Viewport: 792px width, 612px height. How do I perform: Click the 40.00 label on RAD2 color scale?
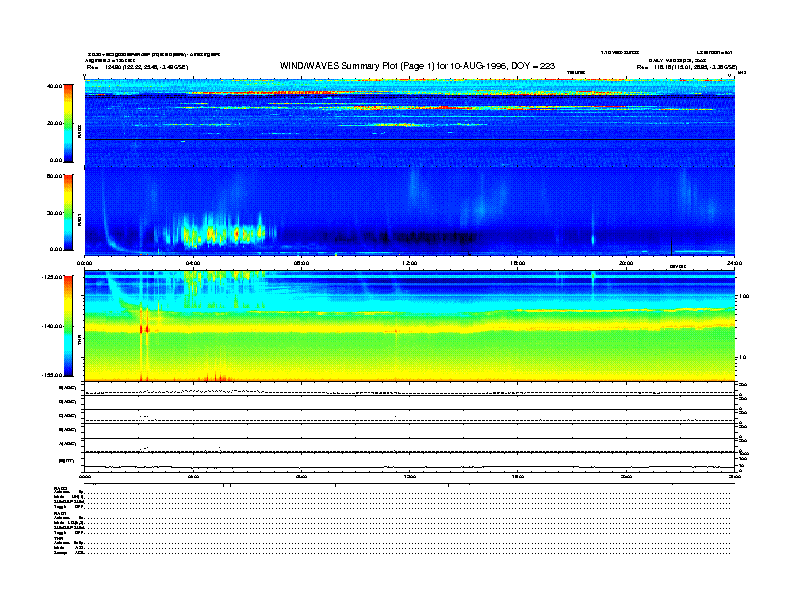coord(55,86)
